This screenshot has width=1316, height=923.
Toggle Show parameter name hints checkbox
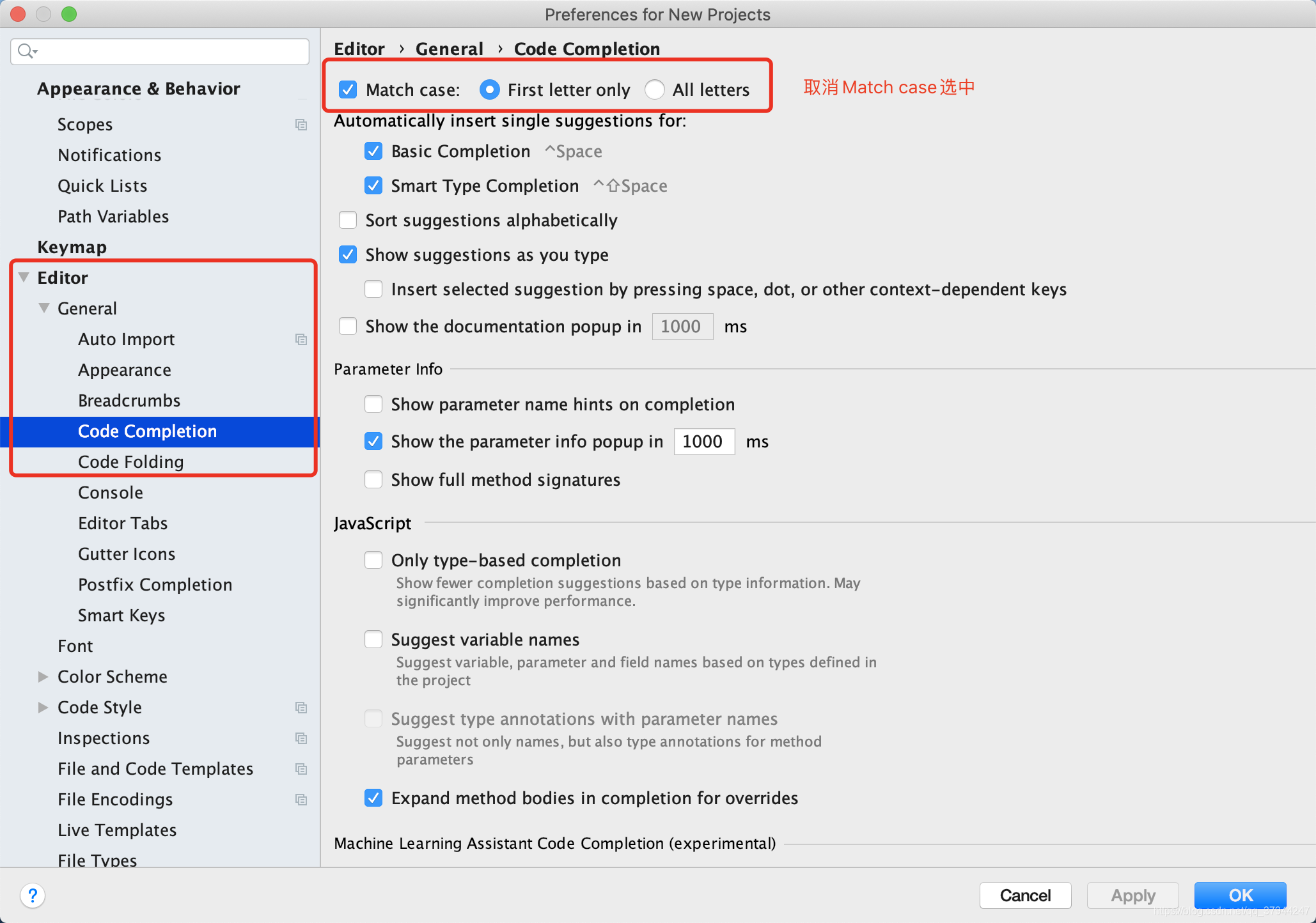pyautogui.click(x=374, y=404)
